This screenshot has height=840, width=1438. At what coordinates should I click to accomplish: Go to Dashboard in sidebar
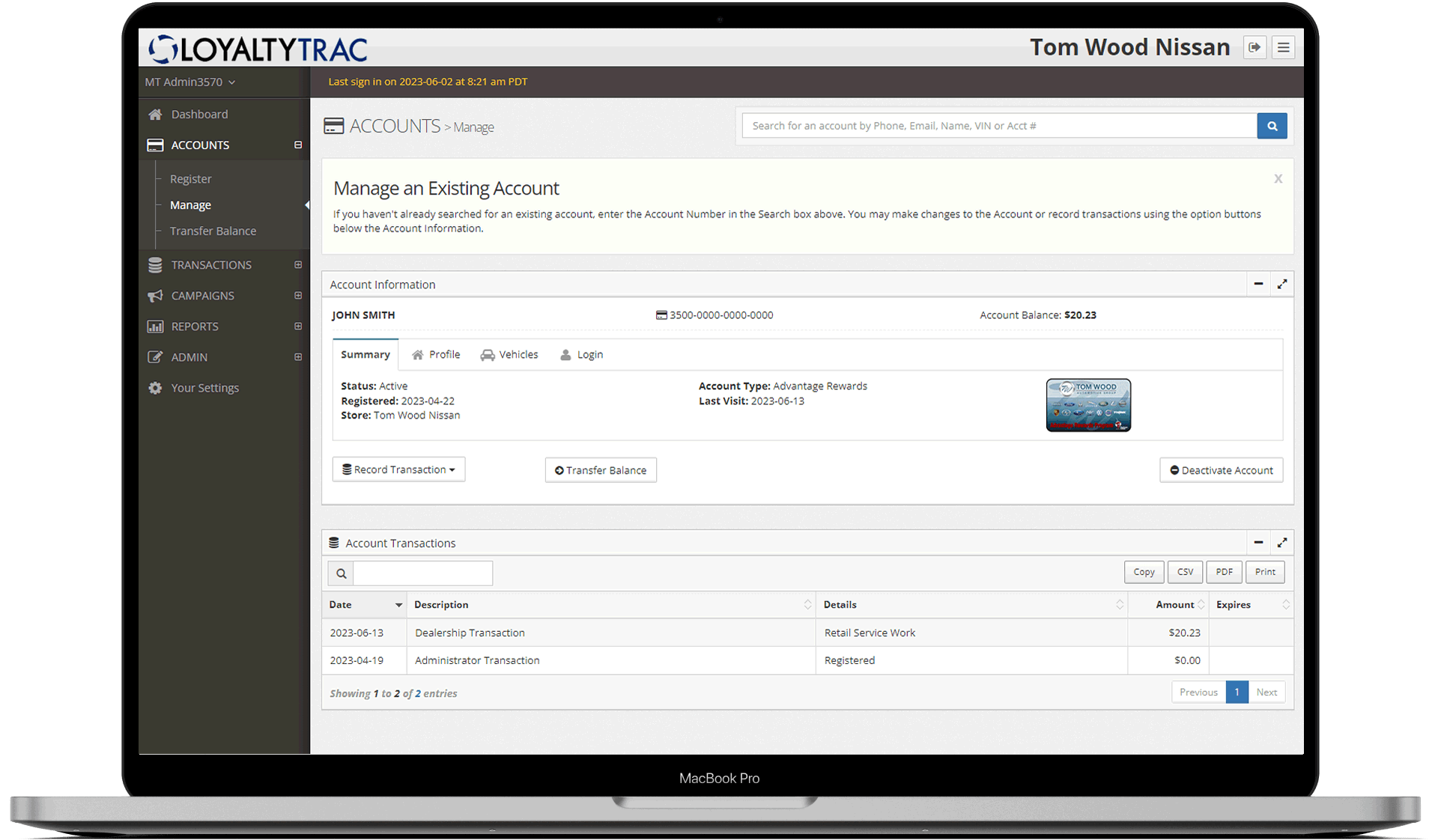[199, 115]
